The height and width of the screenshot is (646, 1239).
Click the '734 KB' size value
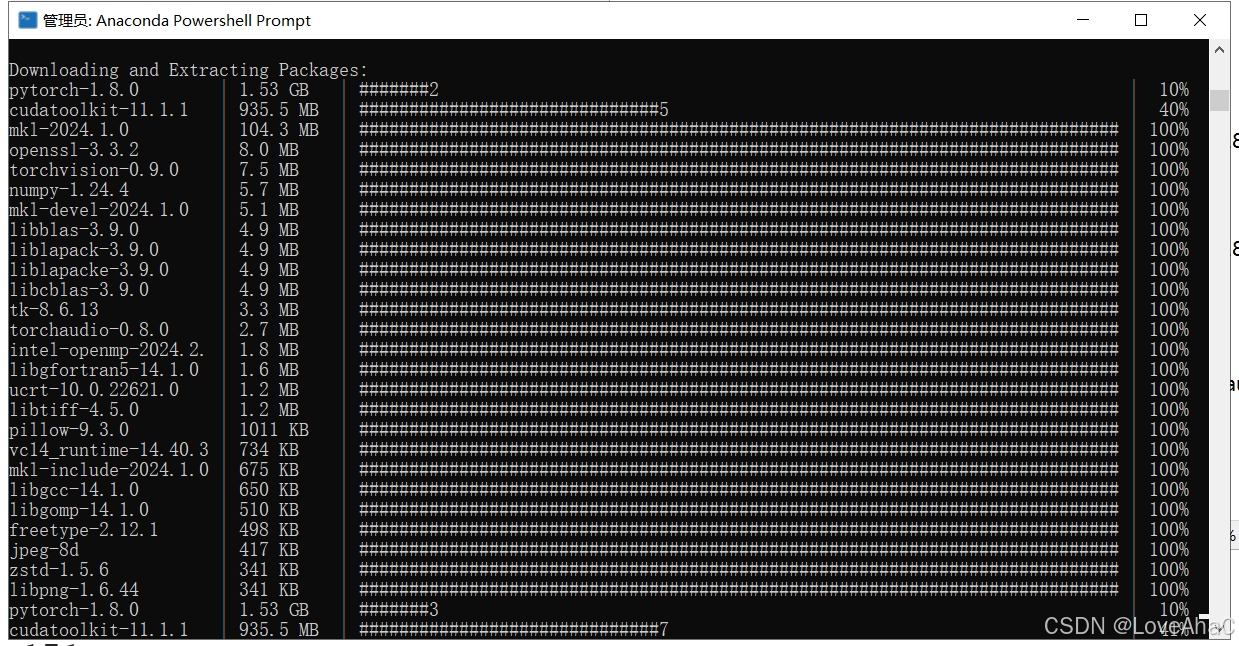click(269, 450)
